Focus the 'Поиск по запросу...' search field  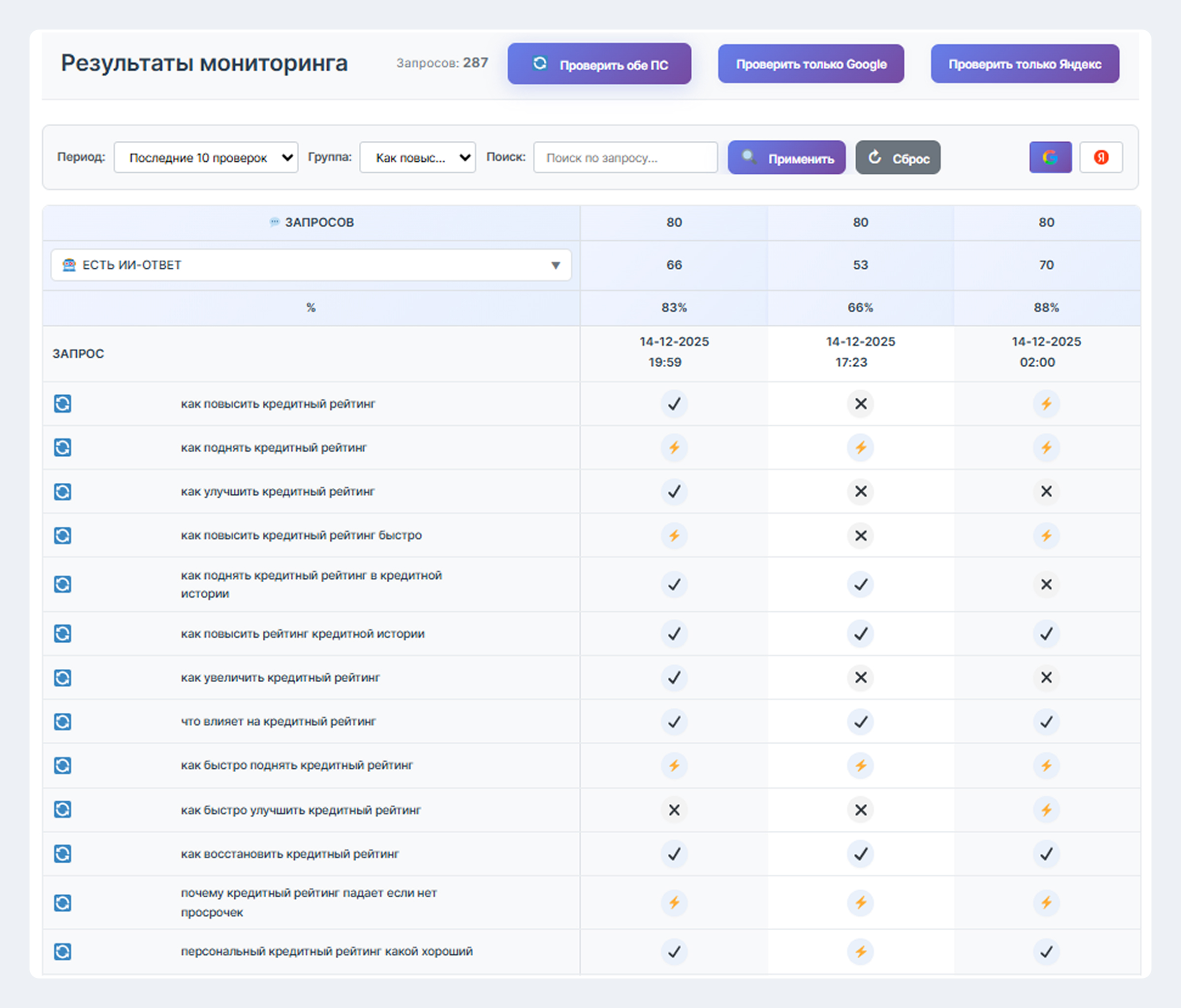(625, 157)
